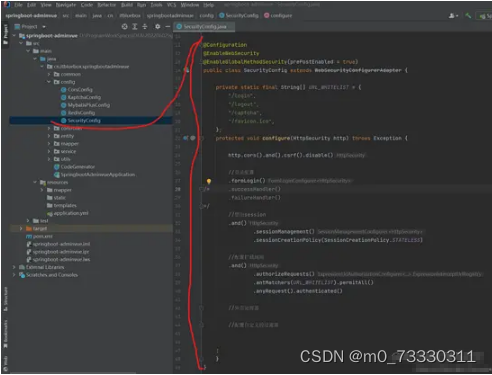Collapse the springboot-adminvue root node

14,35
